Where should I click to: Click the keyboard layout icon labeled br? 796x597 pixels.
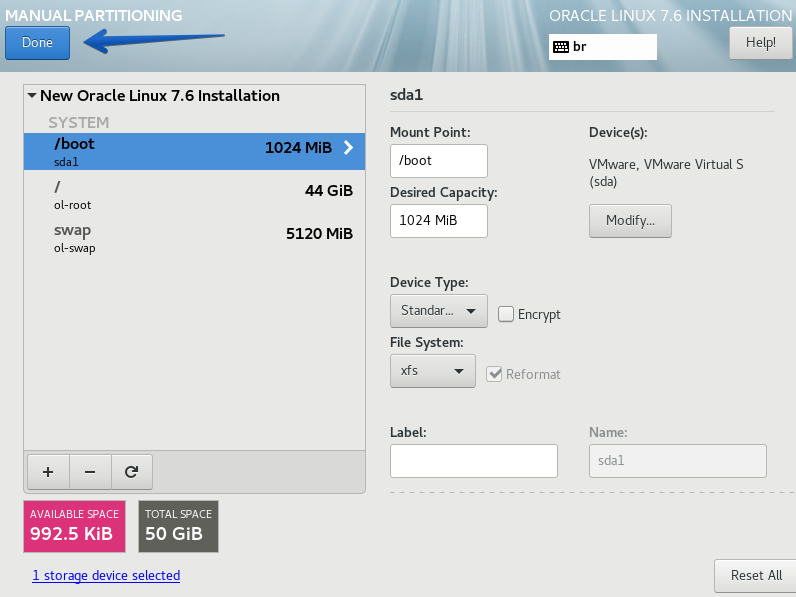click(x=561, y=47)
